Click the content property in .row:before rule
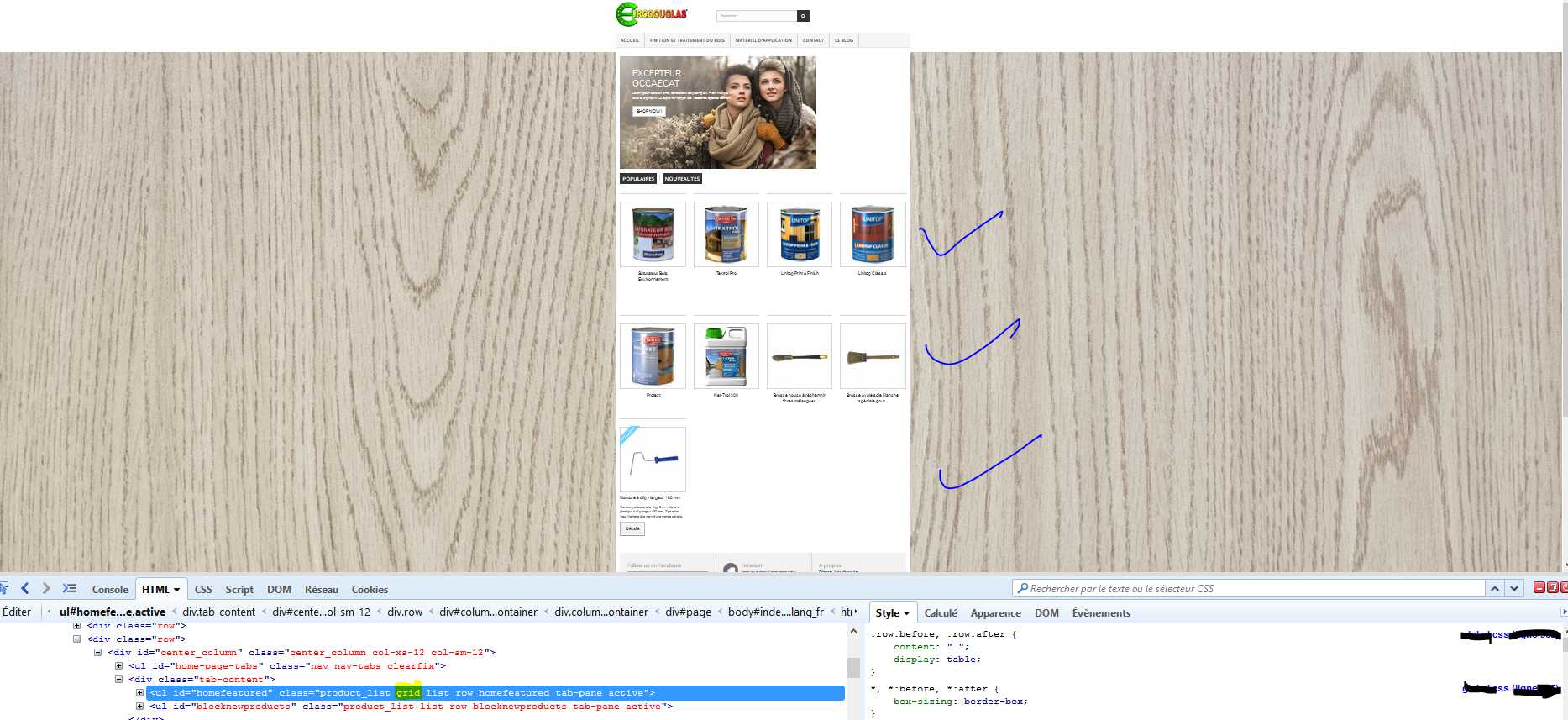Image resolution: width=1568 pixels, height=720 pixels. pos(915,647)
